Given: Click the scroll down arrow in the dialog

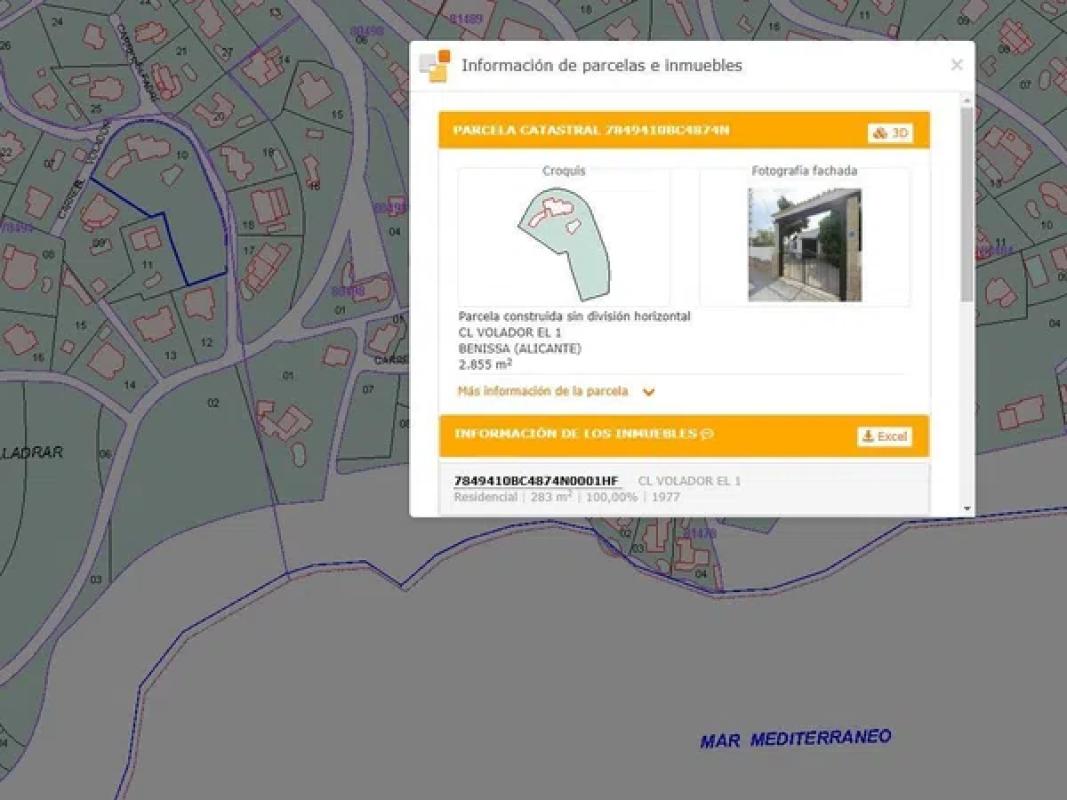Looking at the screenshot, I should 966,508.
